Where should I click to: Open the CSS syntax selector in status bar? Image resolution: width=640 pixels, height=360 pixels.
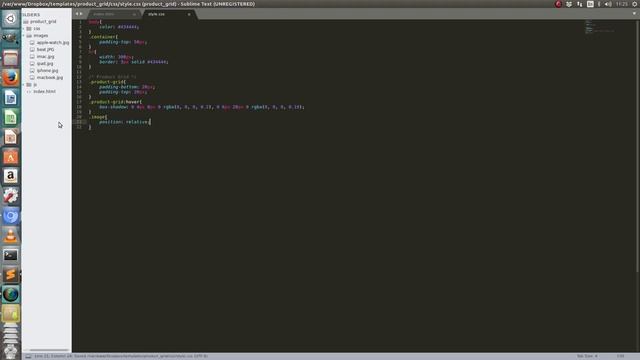[x=620, y=356]
